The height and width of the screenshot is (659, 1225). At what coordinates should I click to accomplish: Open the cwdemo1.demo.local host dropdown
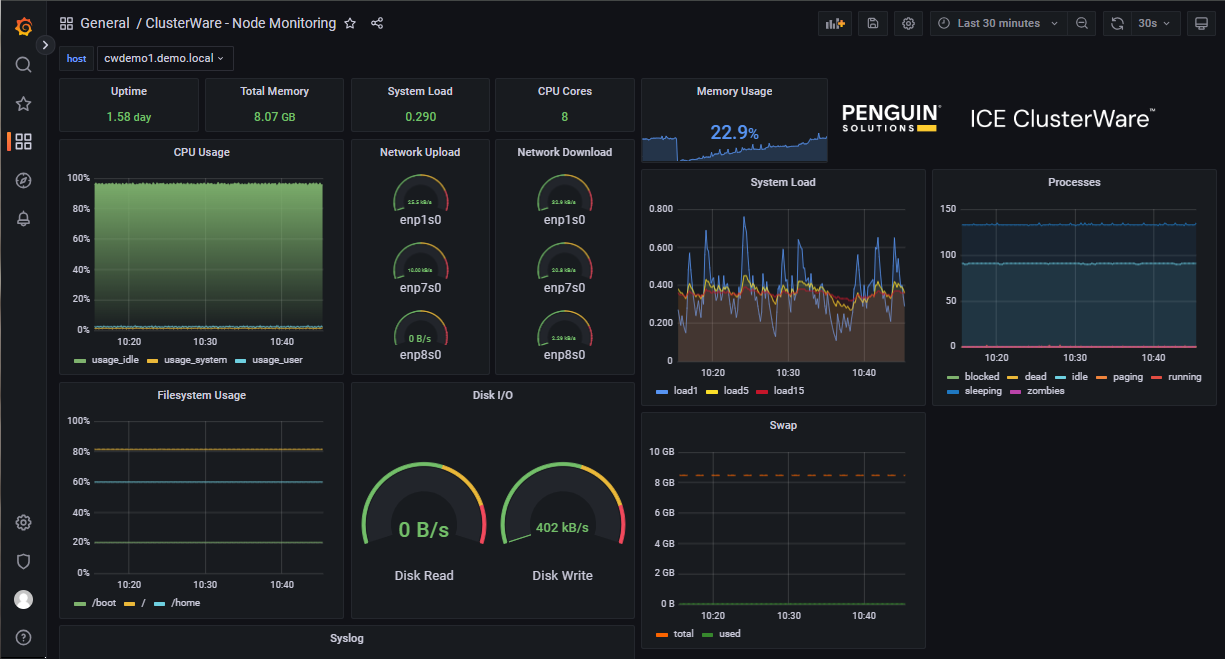tap(165, 58)
